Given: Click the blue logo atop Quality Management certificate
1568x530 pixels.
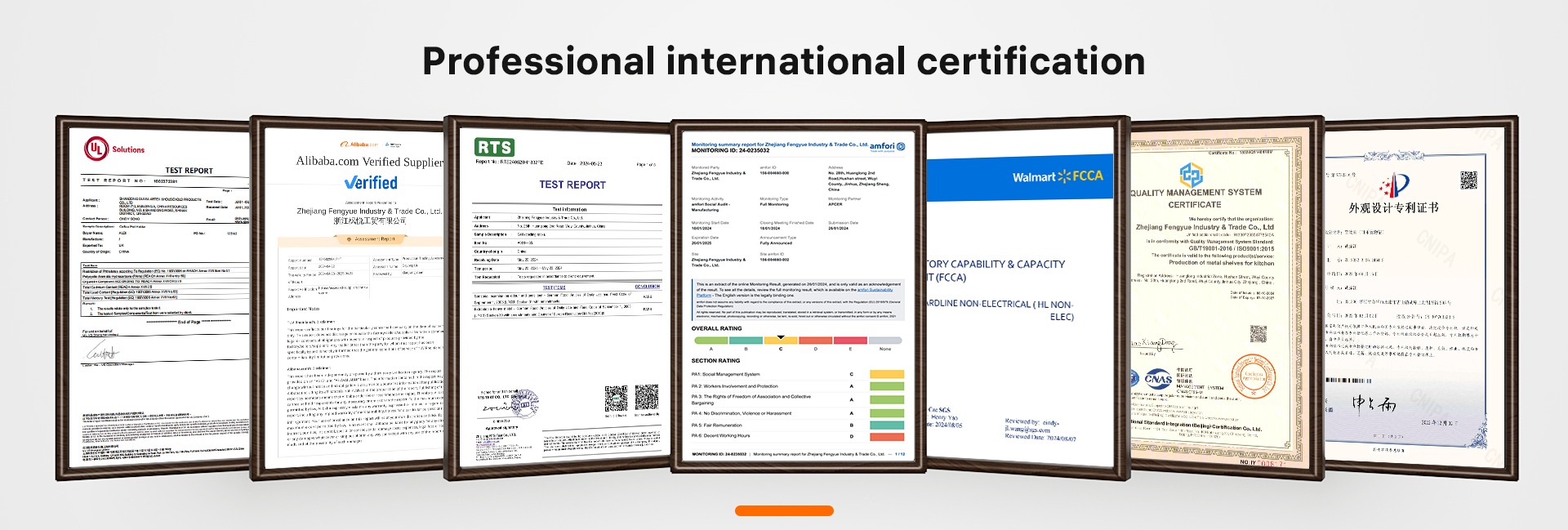Looking at the screenshot, I should (1192, 174).
